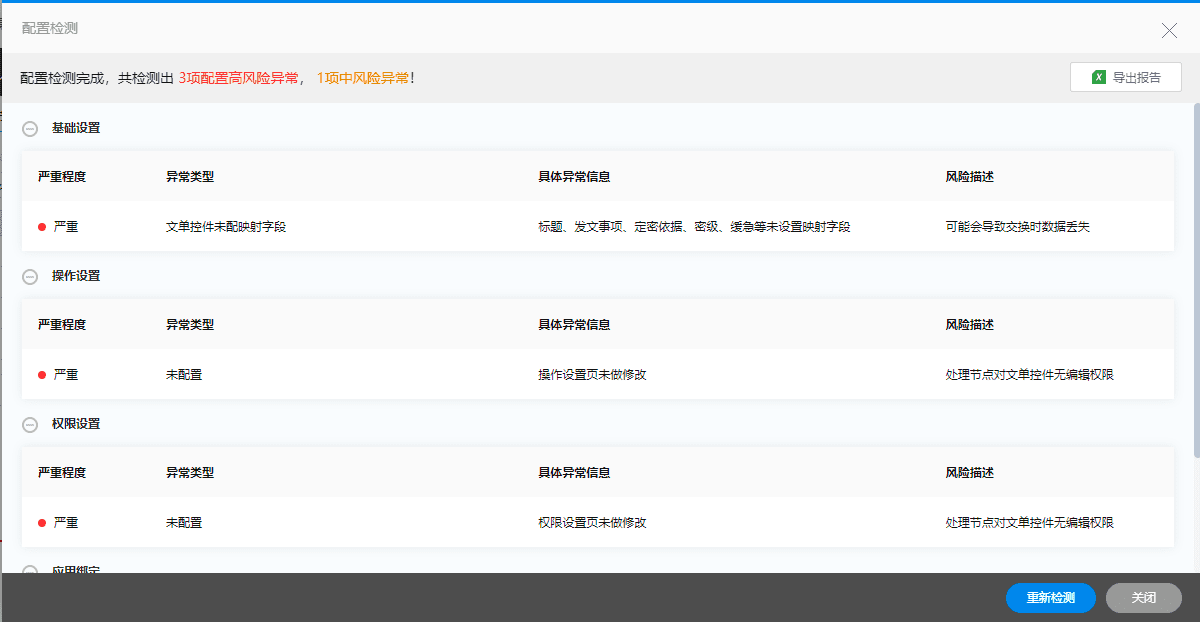The height and width of the screenshot is (622, 1200).
Task: Click the 严重 label in 权限设置 row
Action: pyautogui.click(x=66, y=523)
